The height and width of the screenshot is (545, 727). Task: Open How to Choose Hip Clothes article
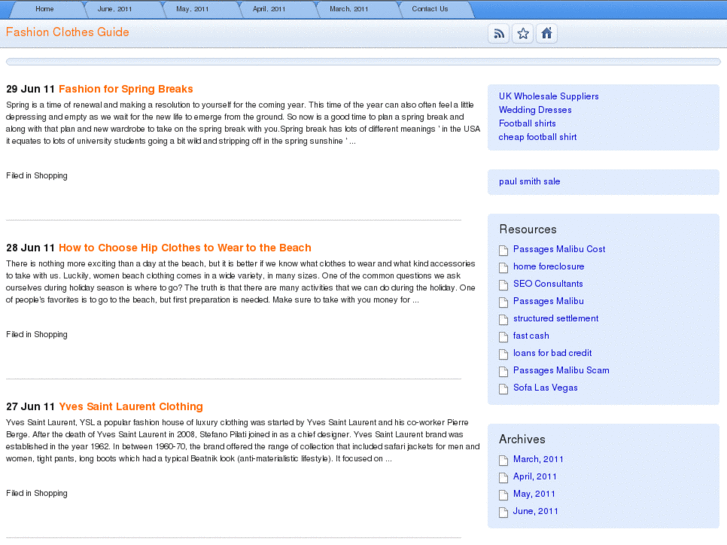[x=185, y=248]
